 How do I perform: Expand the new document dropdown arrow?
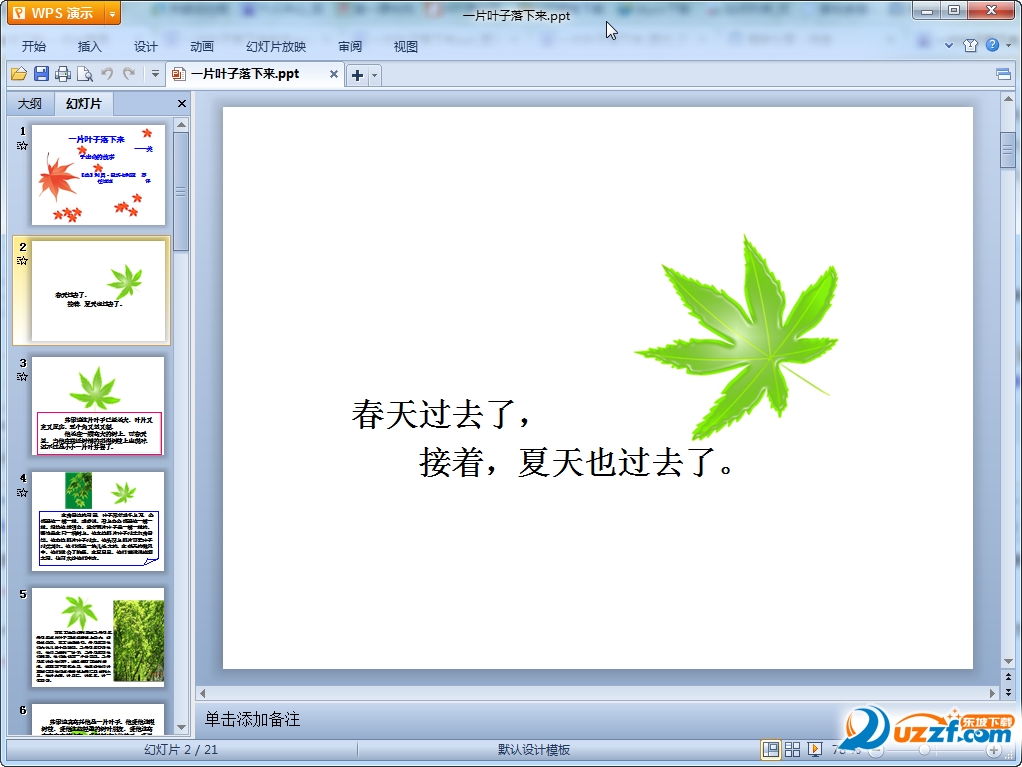tap(374, 76)
